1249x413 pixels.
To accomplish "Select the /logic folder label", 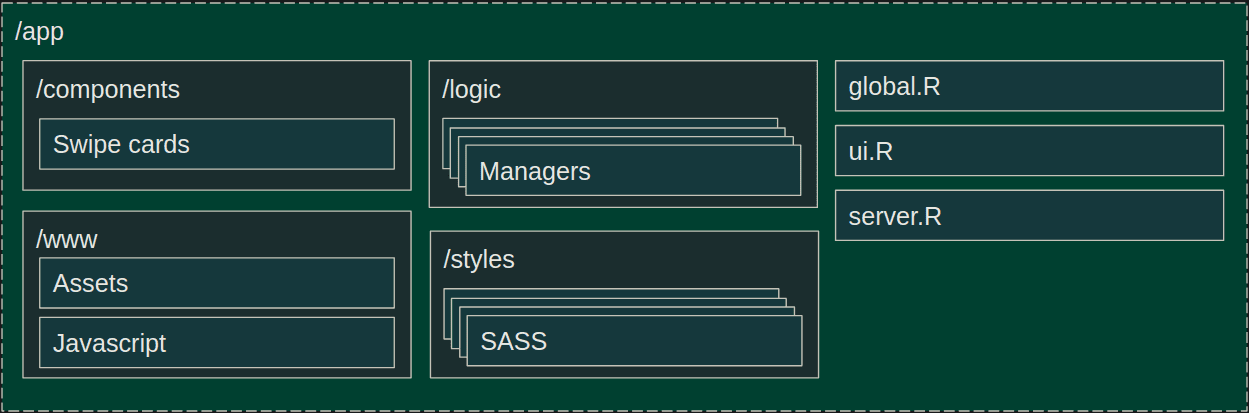I will (x=472, y=90).
